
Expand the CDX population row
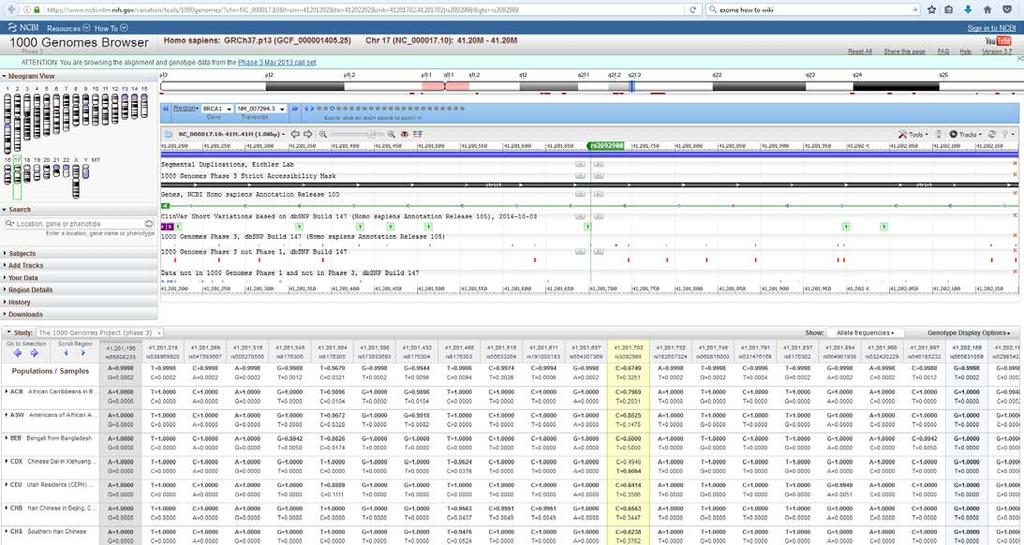(7, 461)
